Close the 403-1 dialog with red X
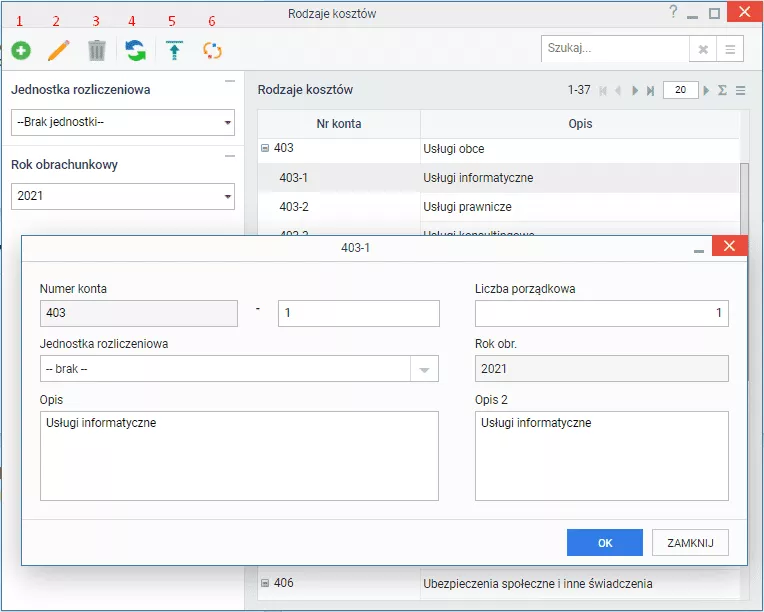 coord(729,246)
